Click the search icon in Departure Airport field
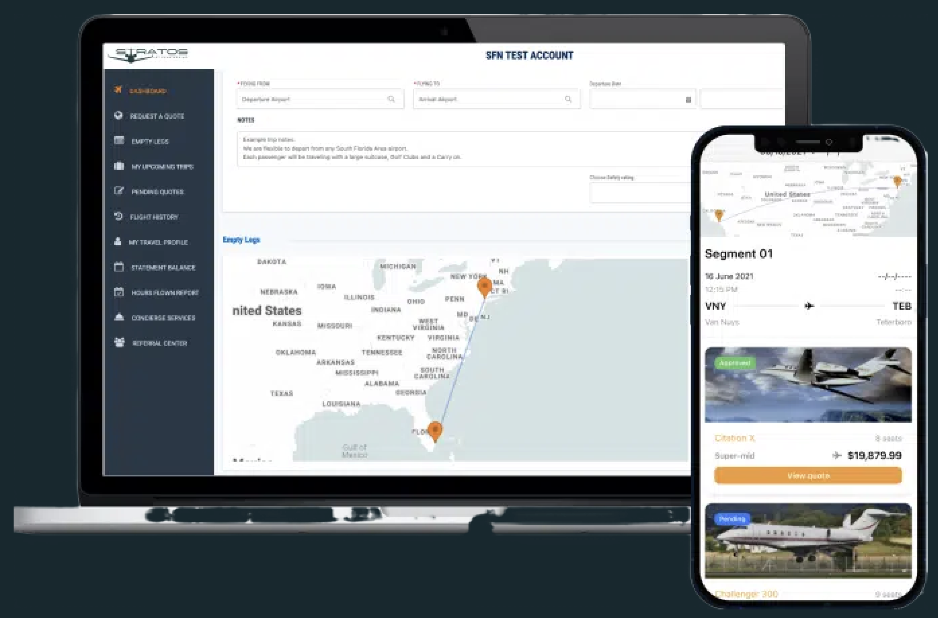This screenshot has width=938, height=618. (391, 100)
